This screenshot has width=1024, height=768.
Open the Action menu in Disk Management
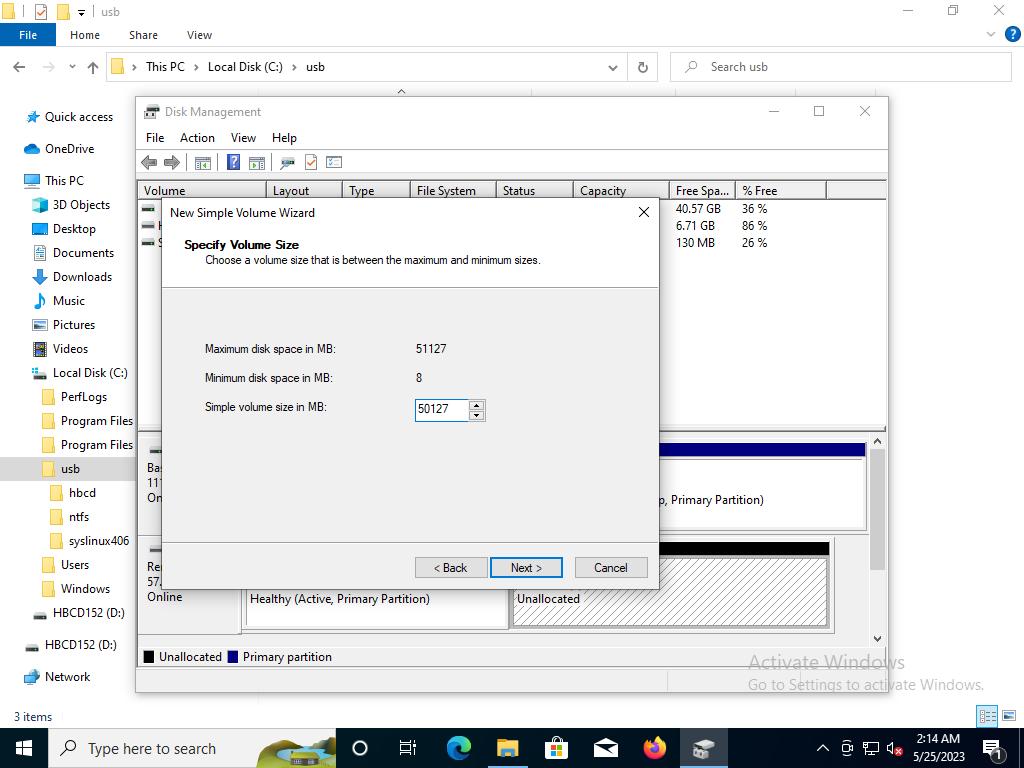coord(197,138)
